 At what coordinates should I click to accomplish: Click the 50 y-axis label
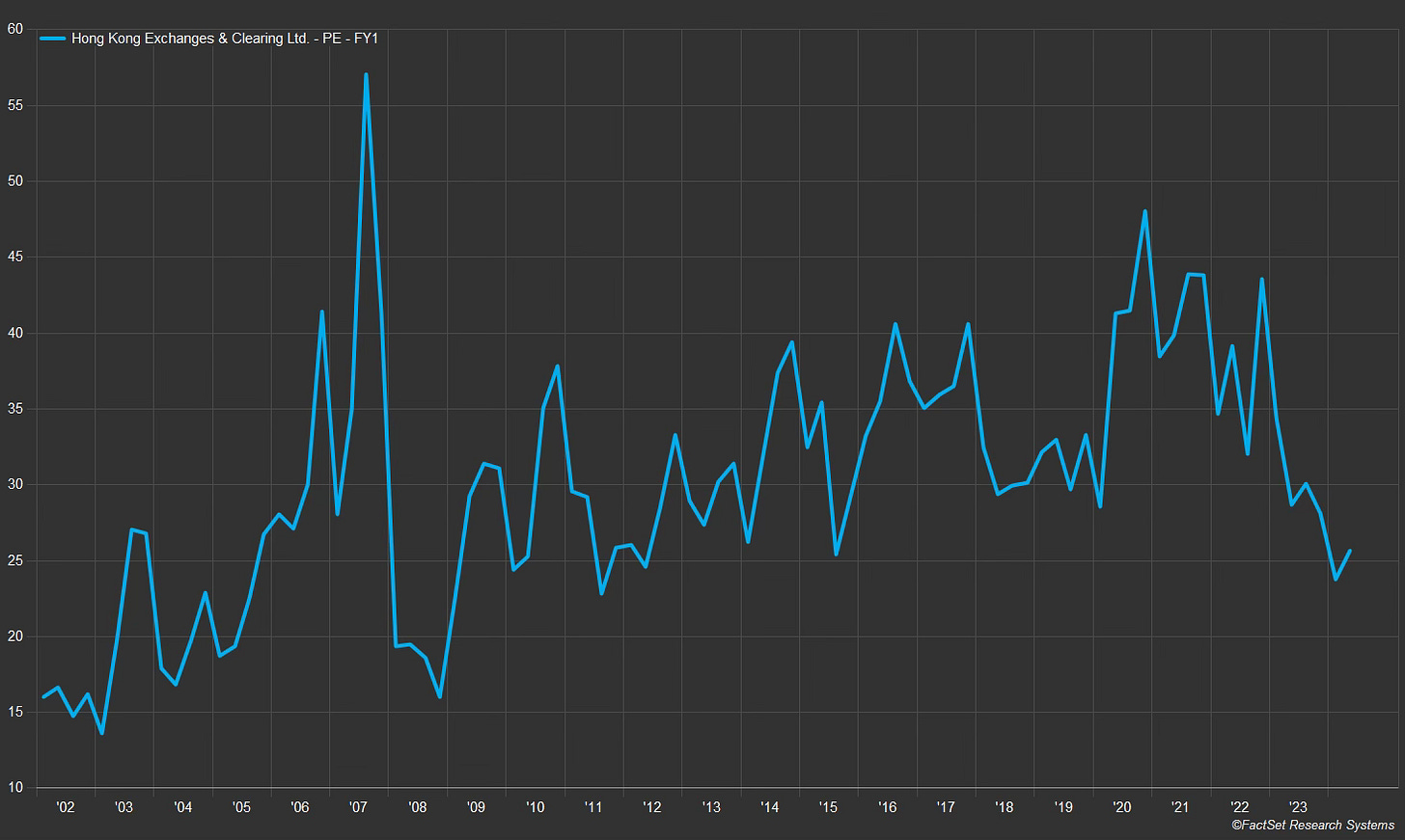(15, 181)
